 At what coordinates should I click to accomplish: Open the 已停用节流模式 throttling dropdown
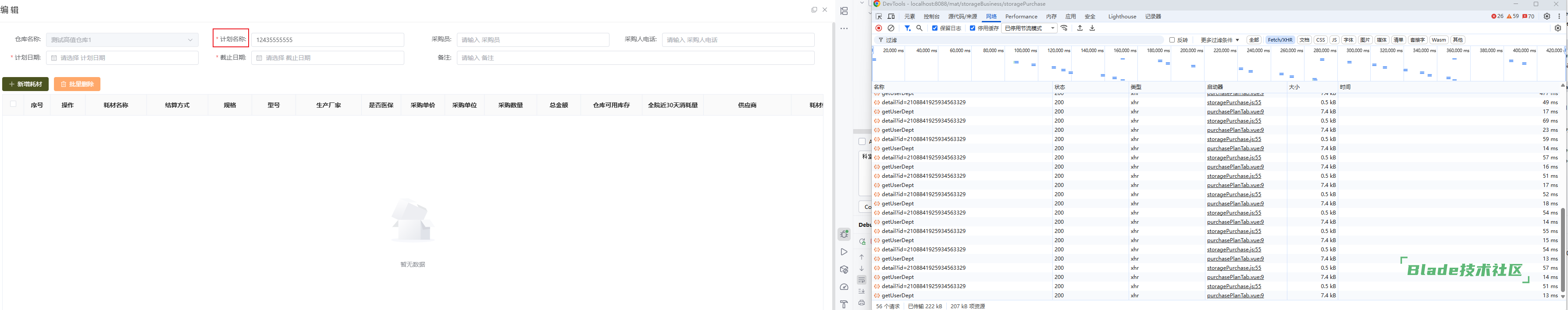point(1029,28)
